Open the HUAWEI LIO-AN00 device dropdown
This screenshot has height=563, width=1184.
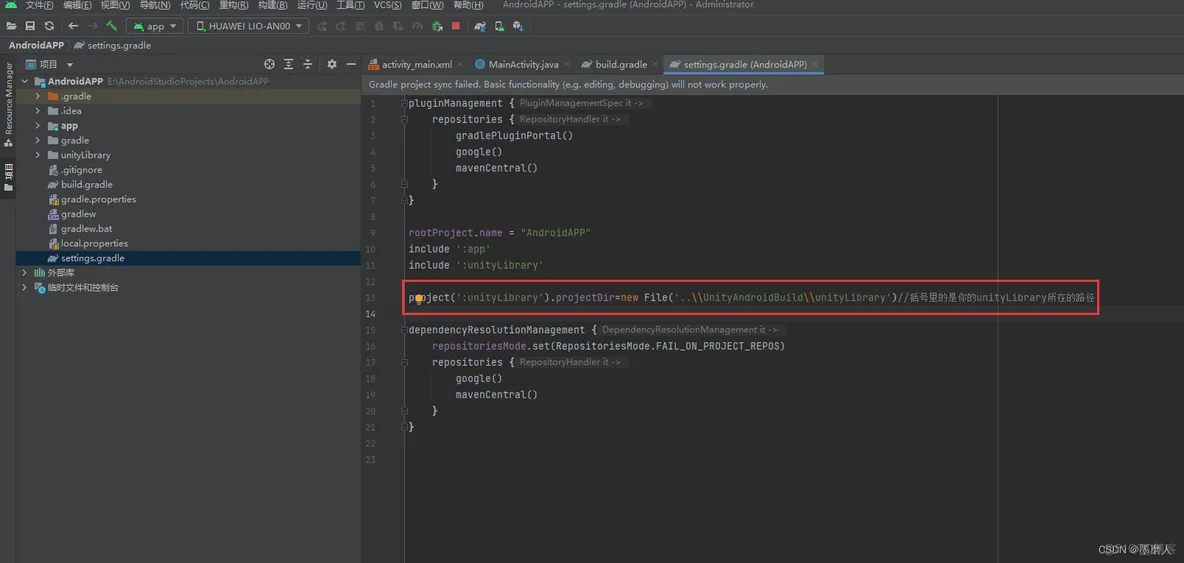pyautogui.click(x=248, y=26)
